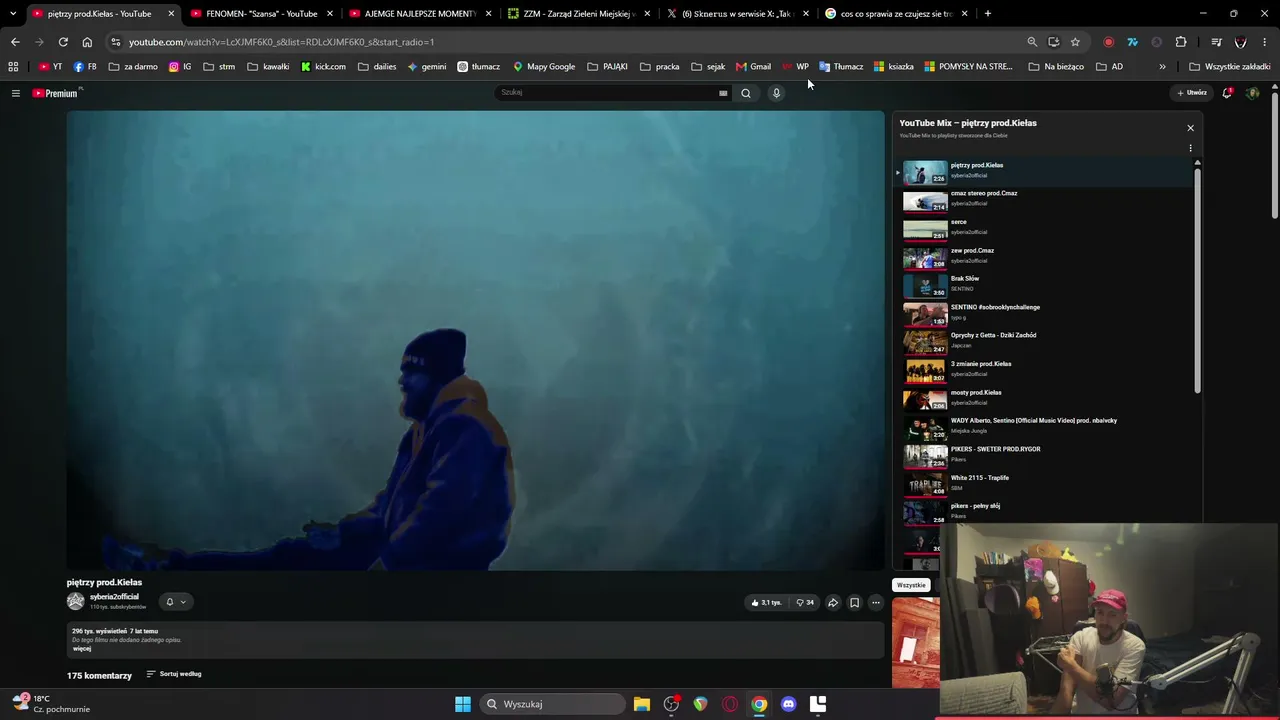
Task: Open the Utwórz create menu
Action: [1192, 93]
